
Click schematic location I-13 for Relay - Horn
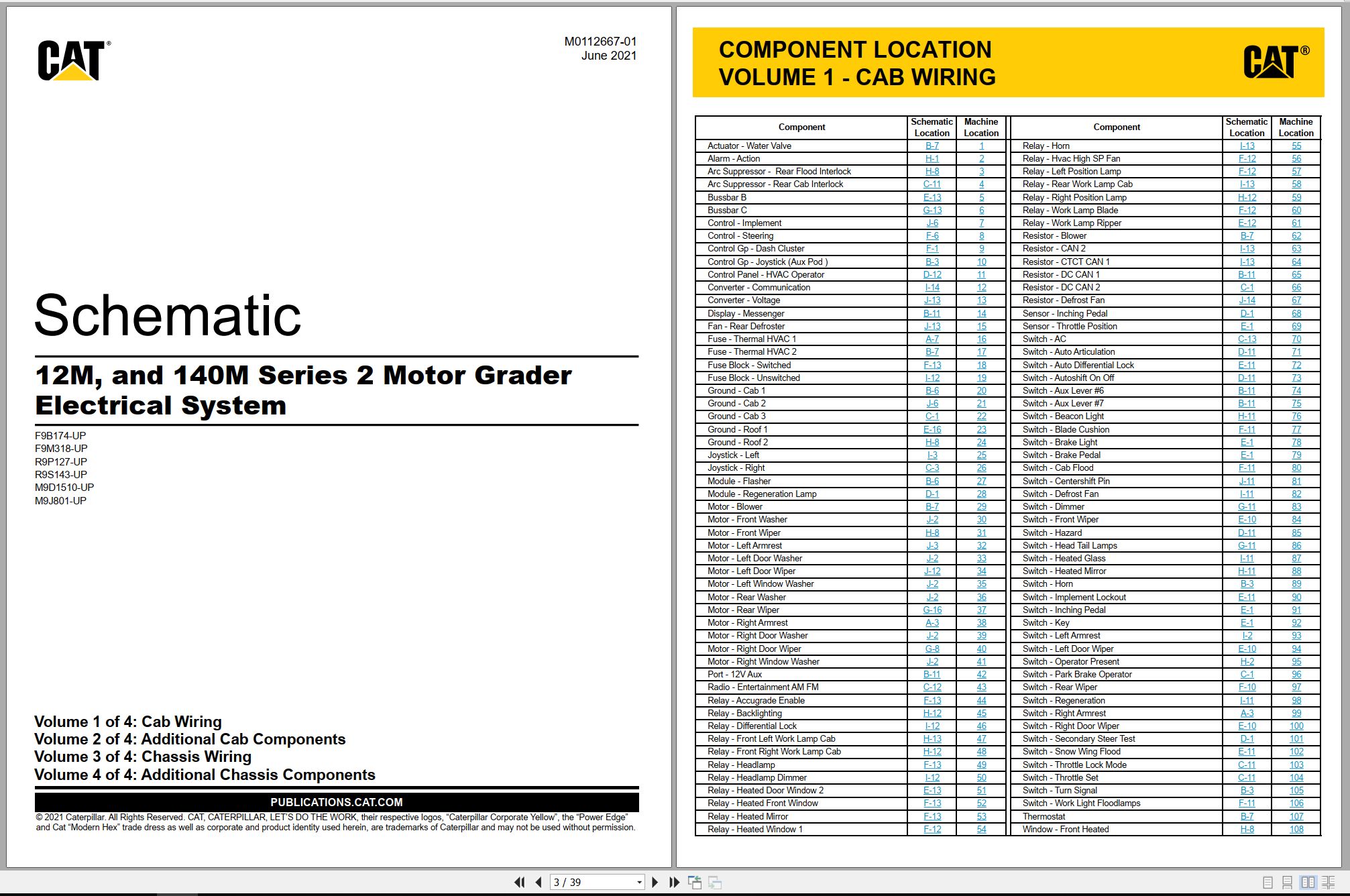pos(1247,146)
